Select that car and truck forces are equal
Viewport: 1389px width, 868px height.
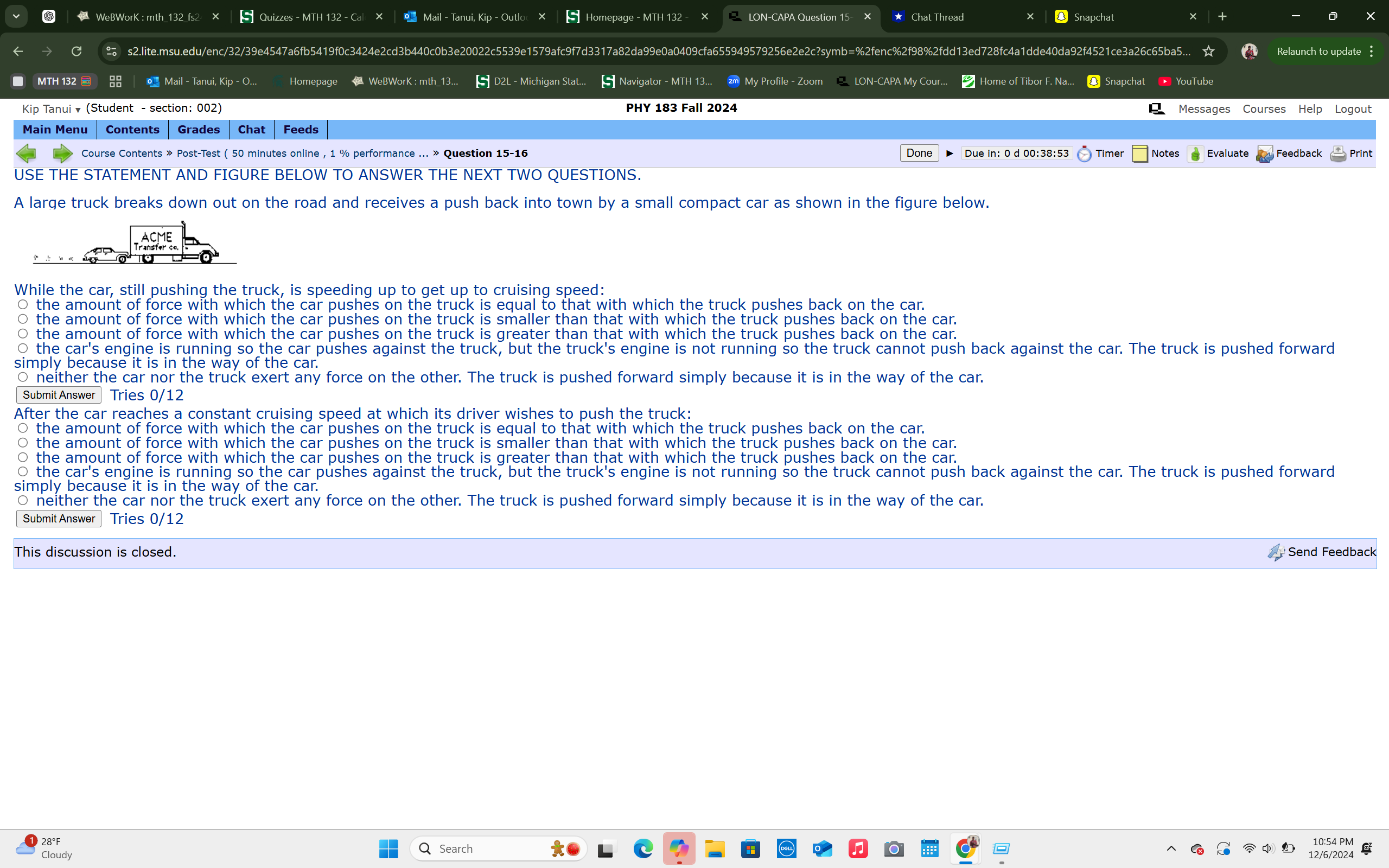pos(23,304)
